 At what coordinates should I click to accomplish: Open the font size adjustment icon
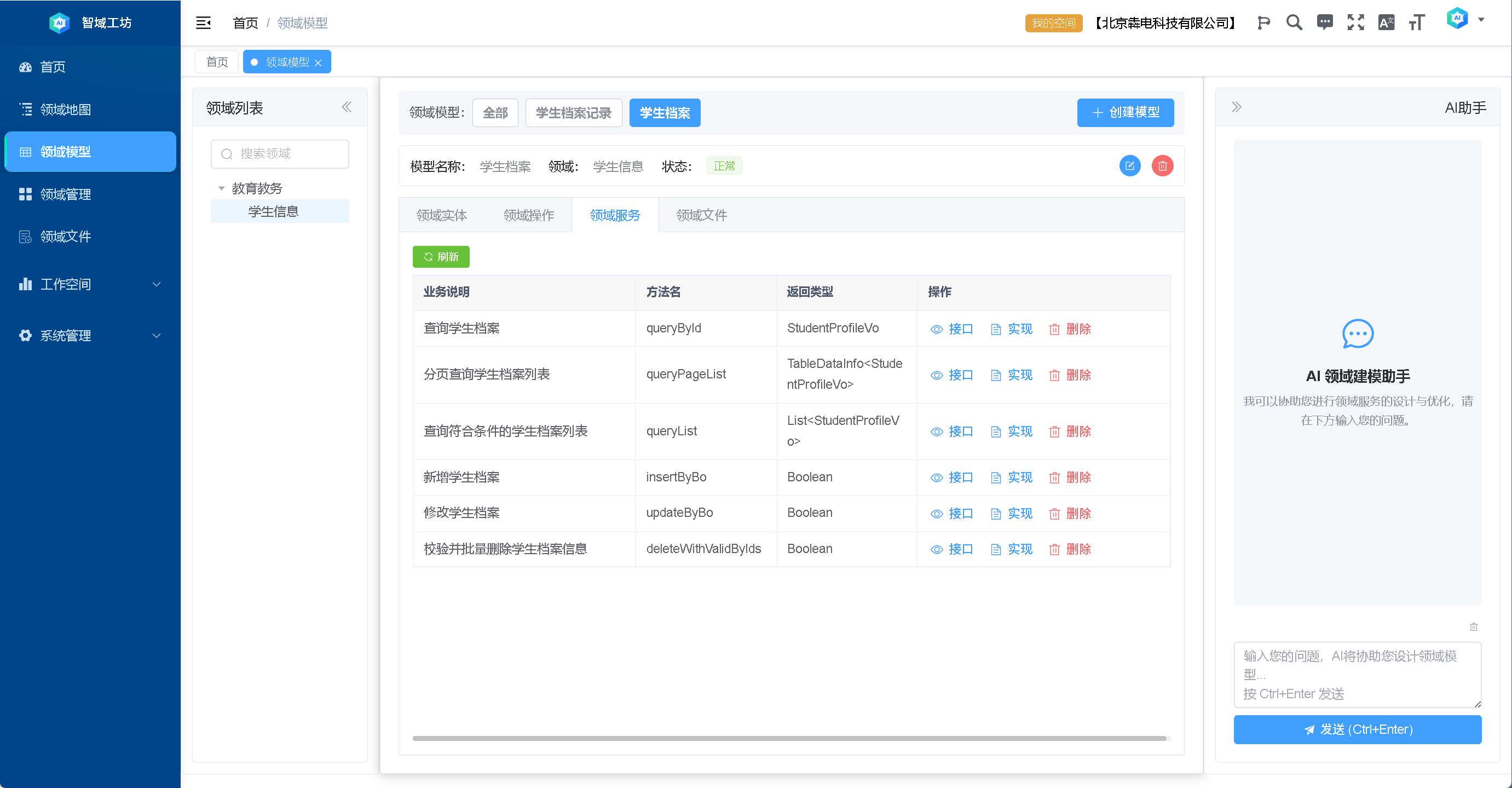(x=1416, y=23)
